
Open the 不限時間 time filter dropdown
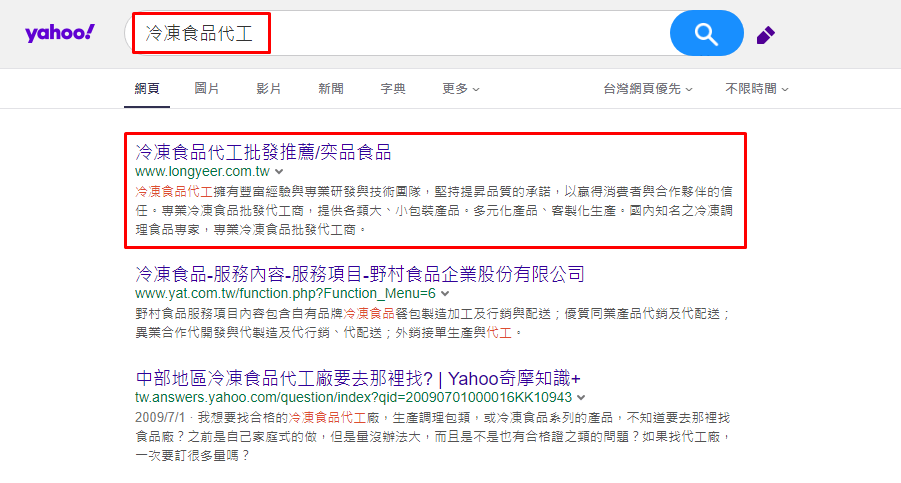[x=757, y=88]
